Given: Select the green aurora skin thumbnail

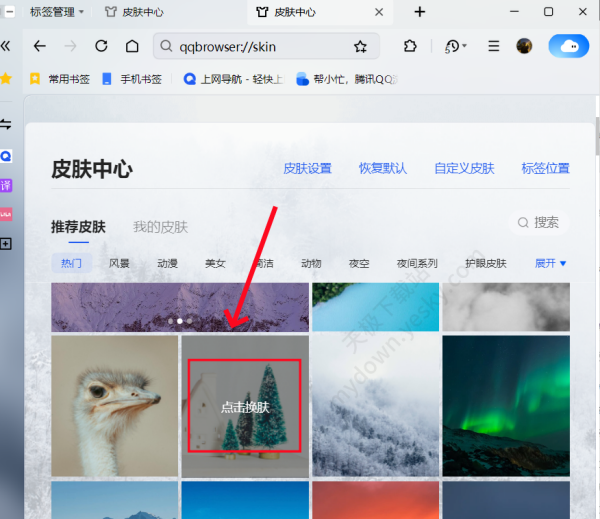Looking at the screenshot, I should coord(506,405).
